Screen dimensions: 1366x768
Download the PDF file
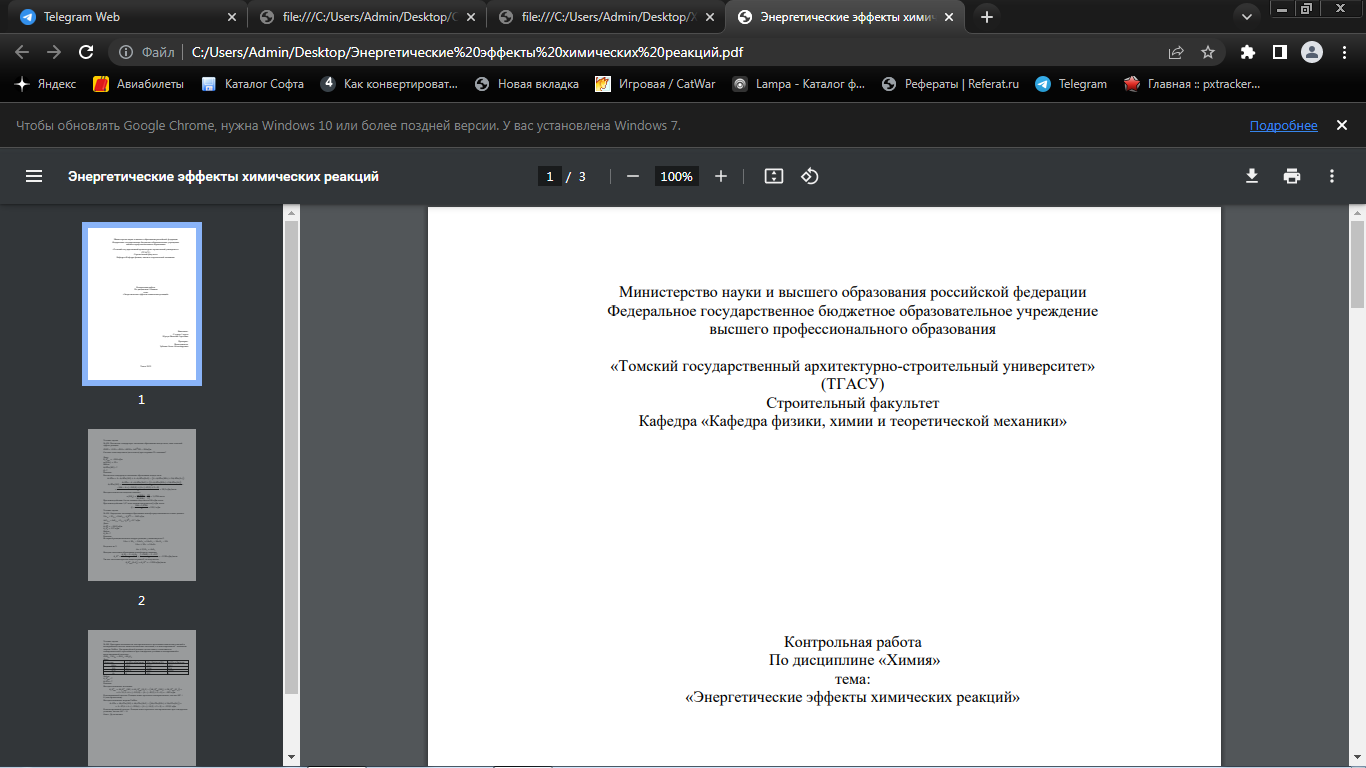(x=1251, y=176)
